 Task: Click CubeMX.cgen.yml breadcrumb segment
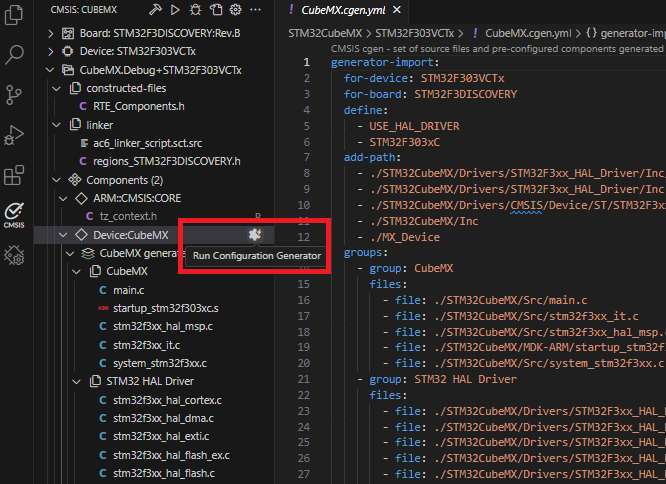[528, 34]
